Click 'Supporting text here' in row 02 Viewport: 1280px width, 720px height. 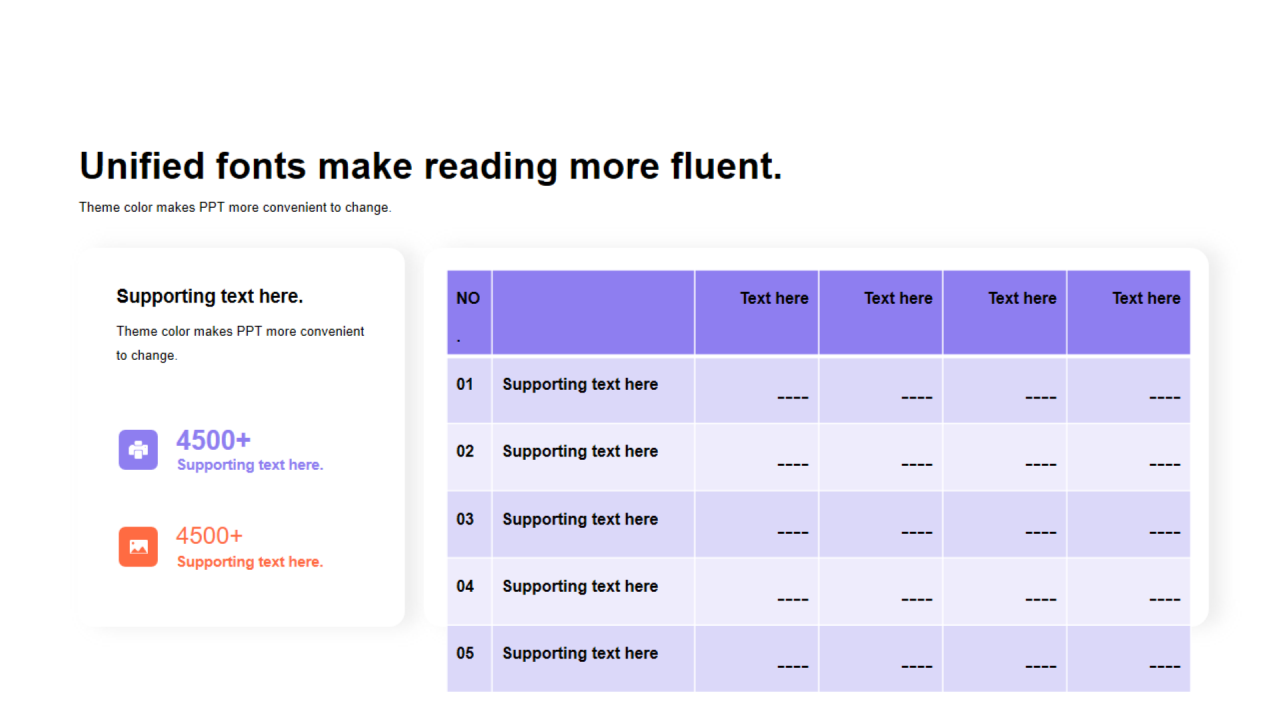(x=580, y=451)
